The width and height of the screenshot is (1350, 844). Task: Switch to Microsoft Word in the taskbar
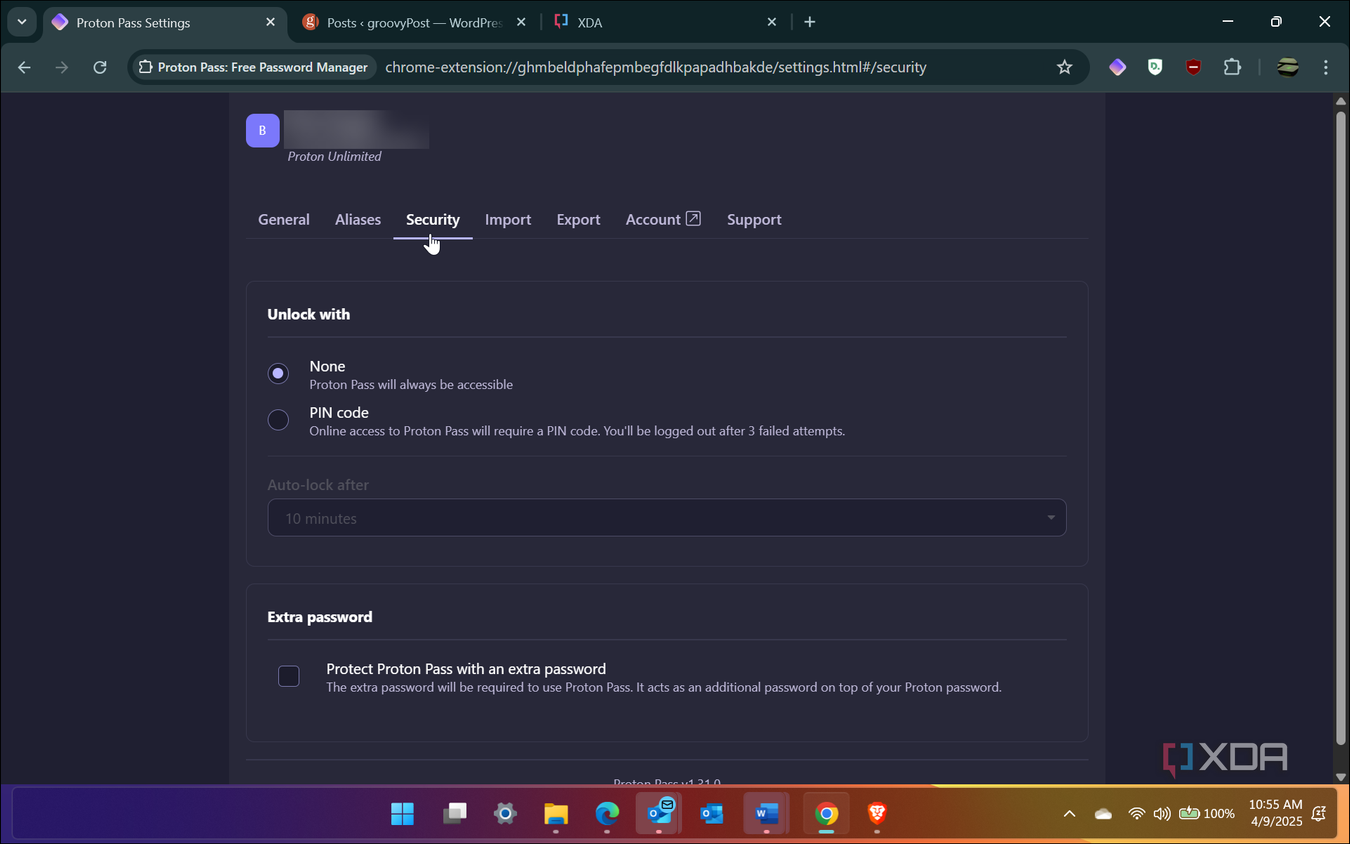pos(766,814)
